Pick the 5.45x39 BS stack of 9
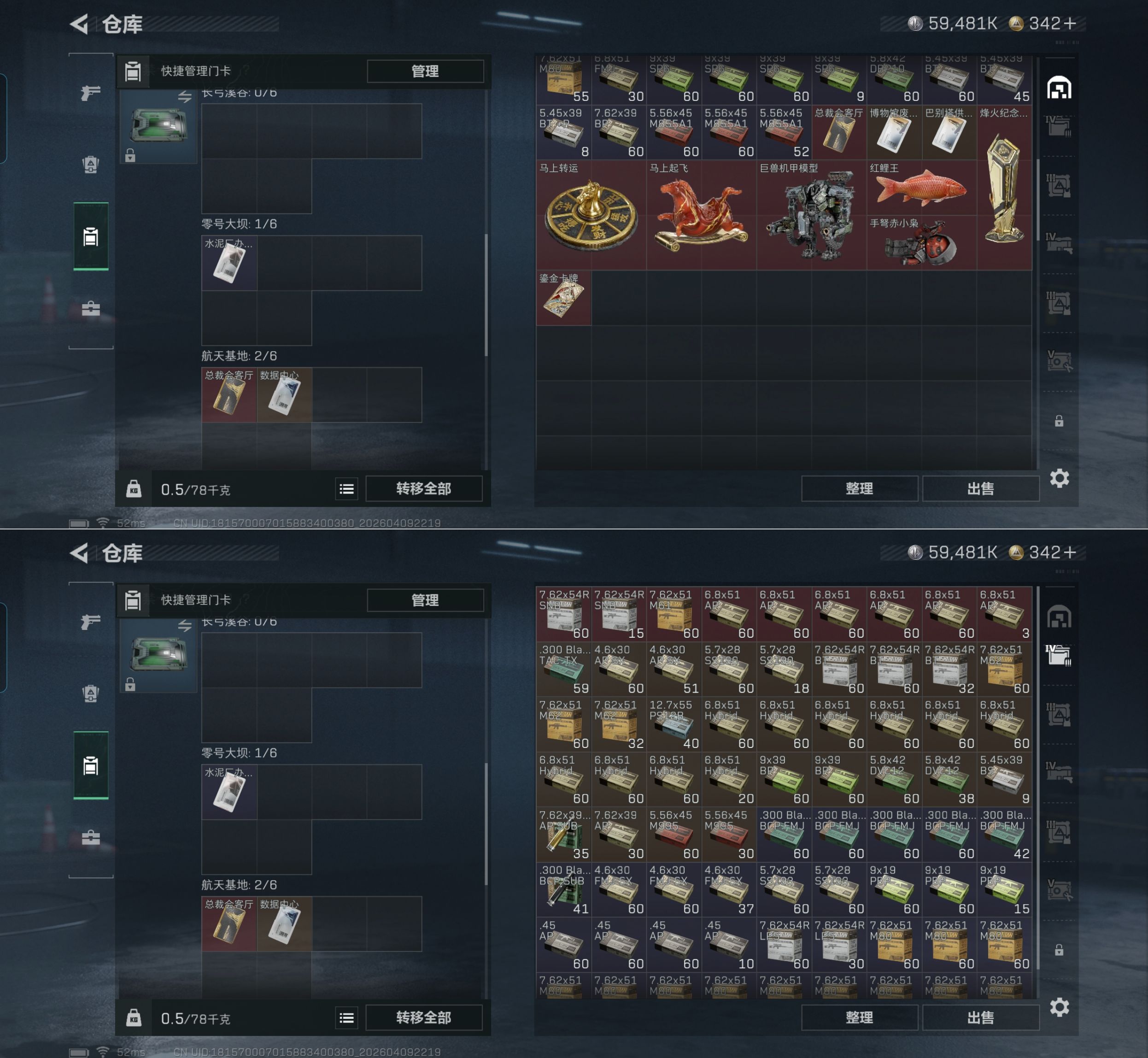 pos(1004,779)
